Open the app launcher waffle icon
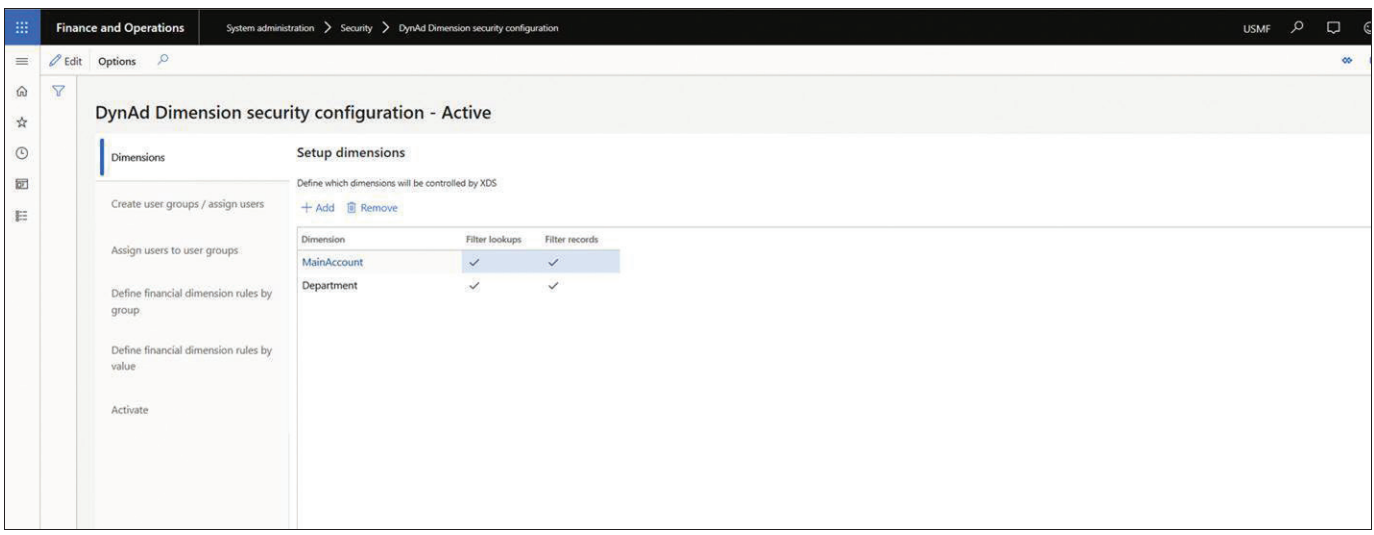 click(21, 28)
